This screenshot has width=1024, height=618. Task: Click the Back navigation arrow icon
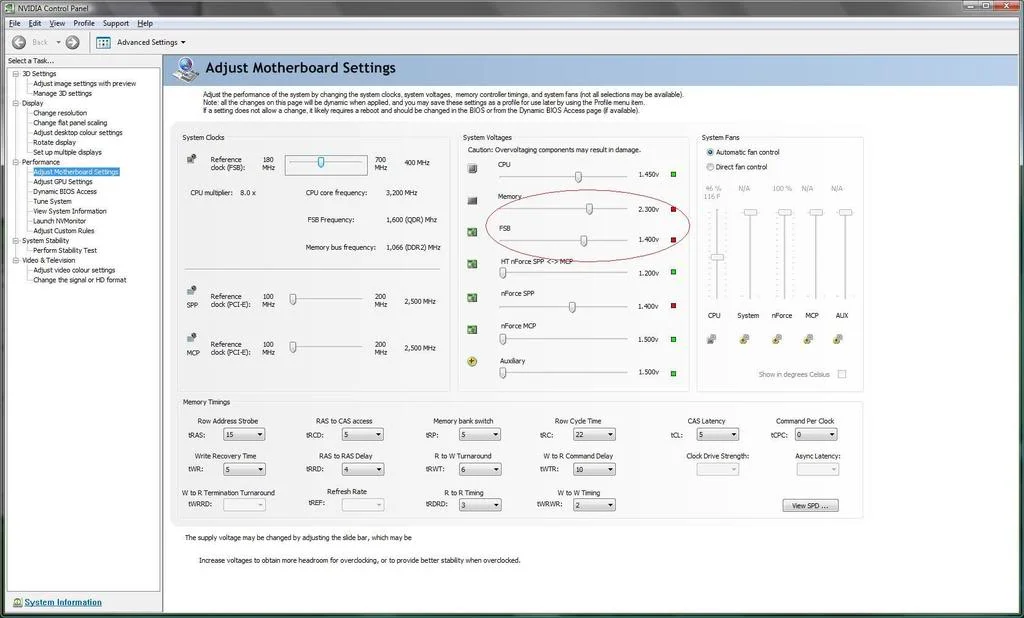click(19, 42)
